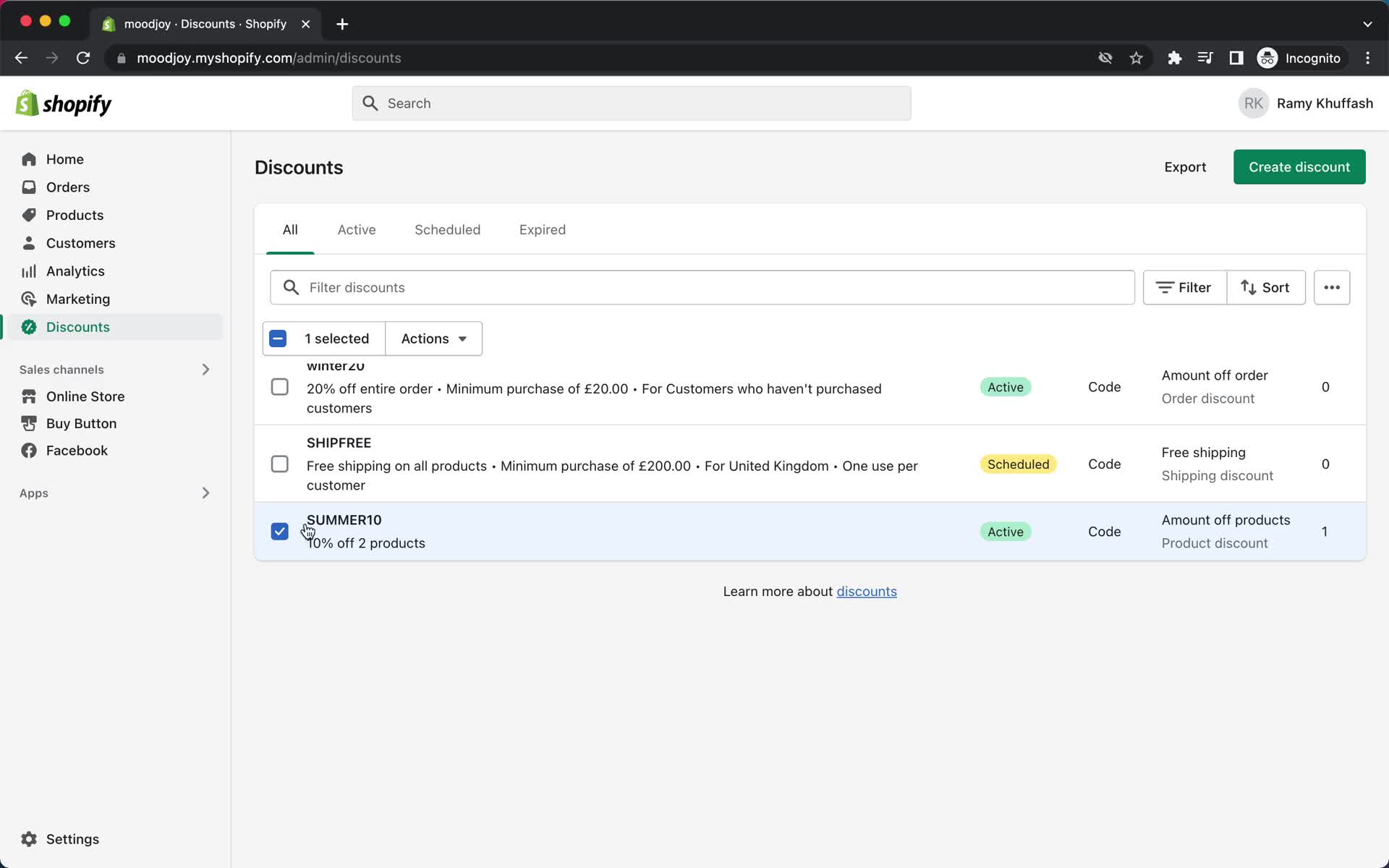This screenshot has width=1389, height=868.
Task: Toggle checkbox for WINTER20 discount
Action: tap(279, 386)
